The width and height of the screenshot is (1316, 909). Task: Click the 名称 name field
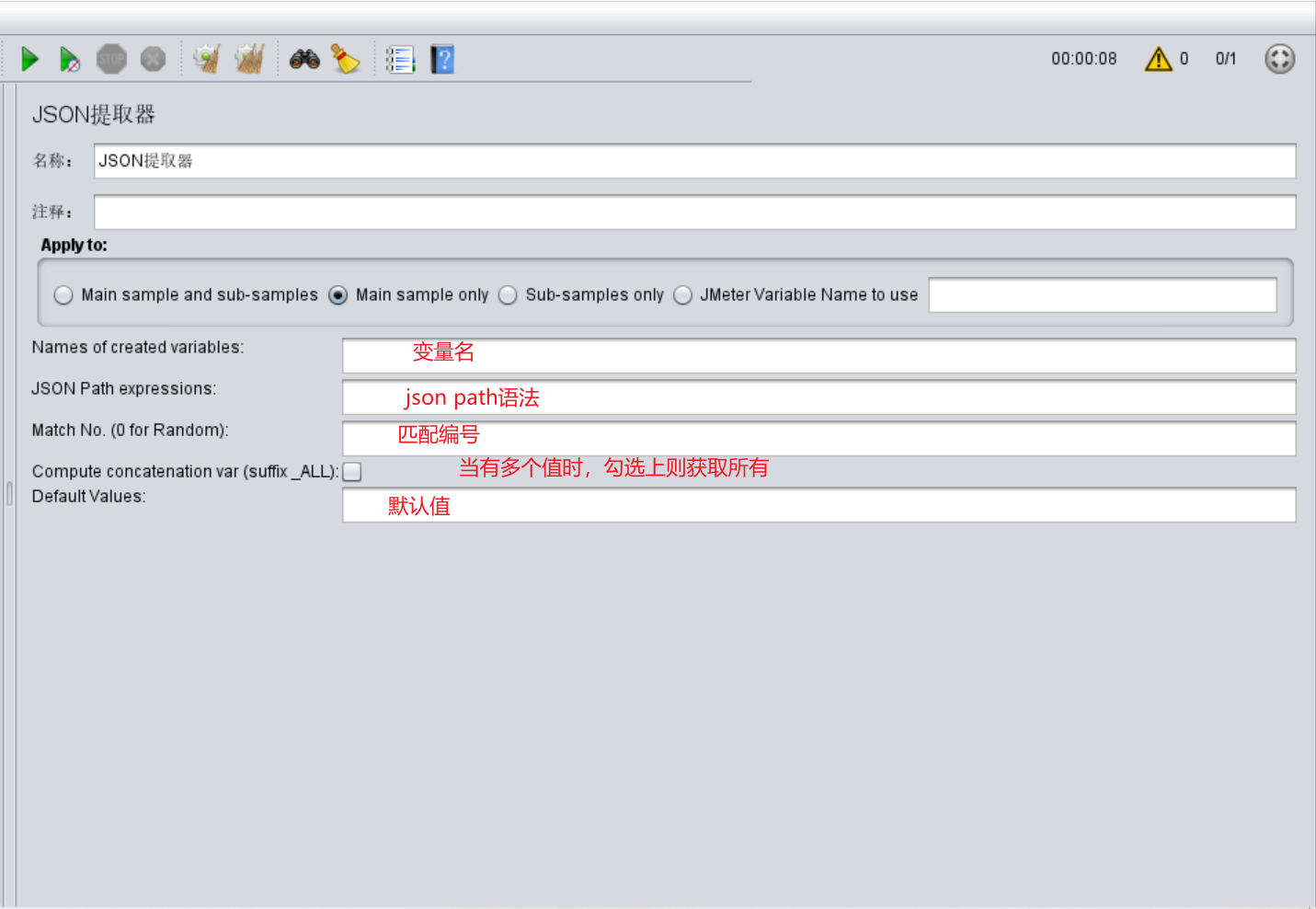point(695,161)
